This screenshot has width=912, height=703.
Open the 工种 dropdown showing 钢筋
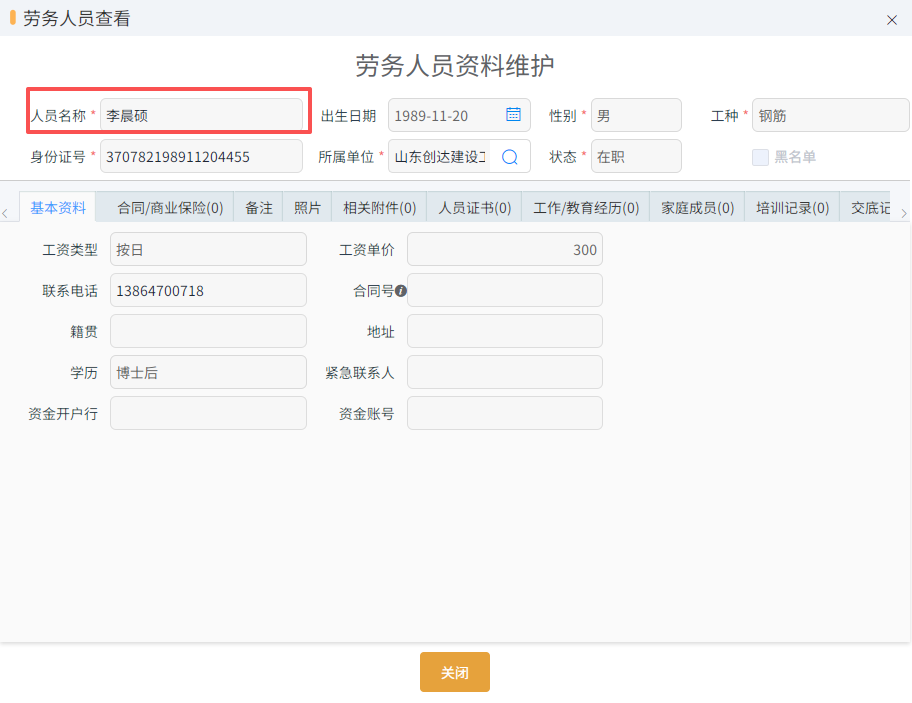(831, 115)
